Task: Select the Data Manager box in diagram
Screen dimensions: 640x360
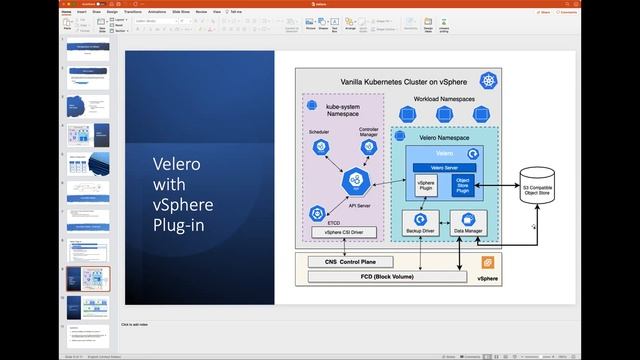Action: coord(469,223)
